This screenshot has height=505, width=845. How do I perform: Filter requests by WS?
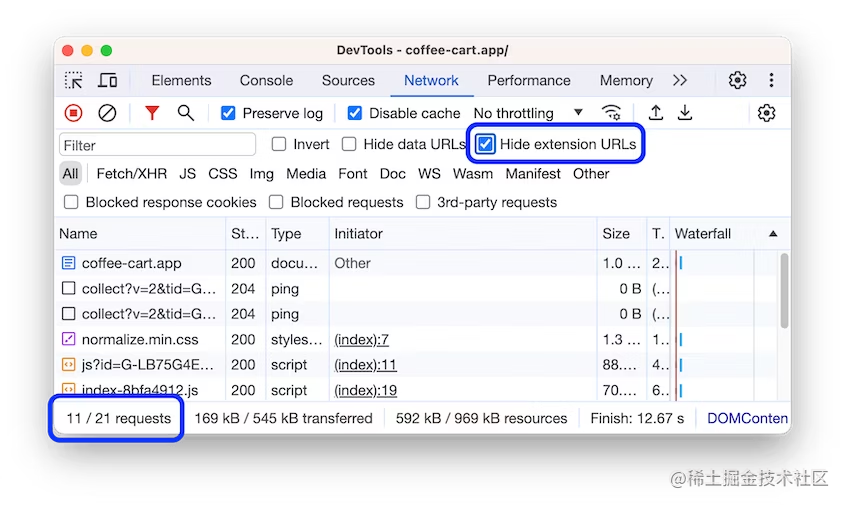coord(429,174)
